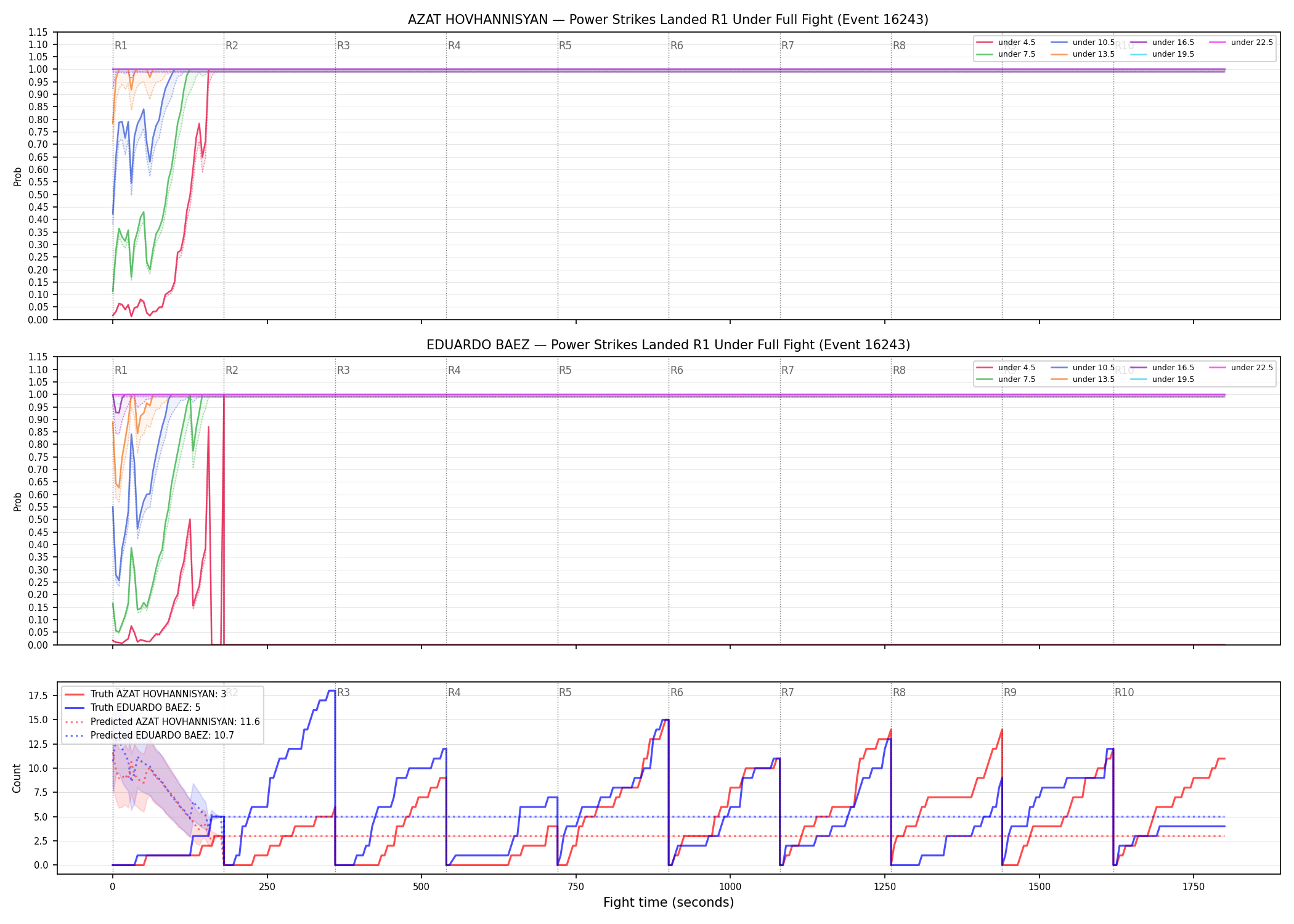Click the R3 marker in Baez chart
The image size is (1294, 924).
coord(343,370)
